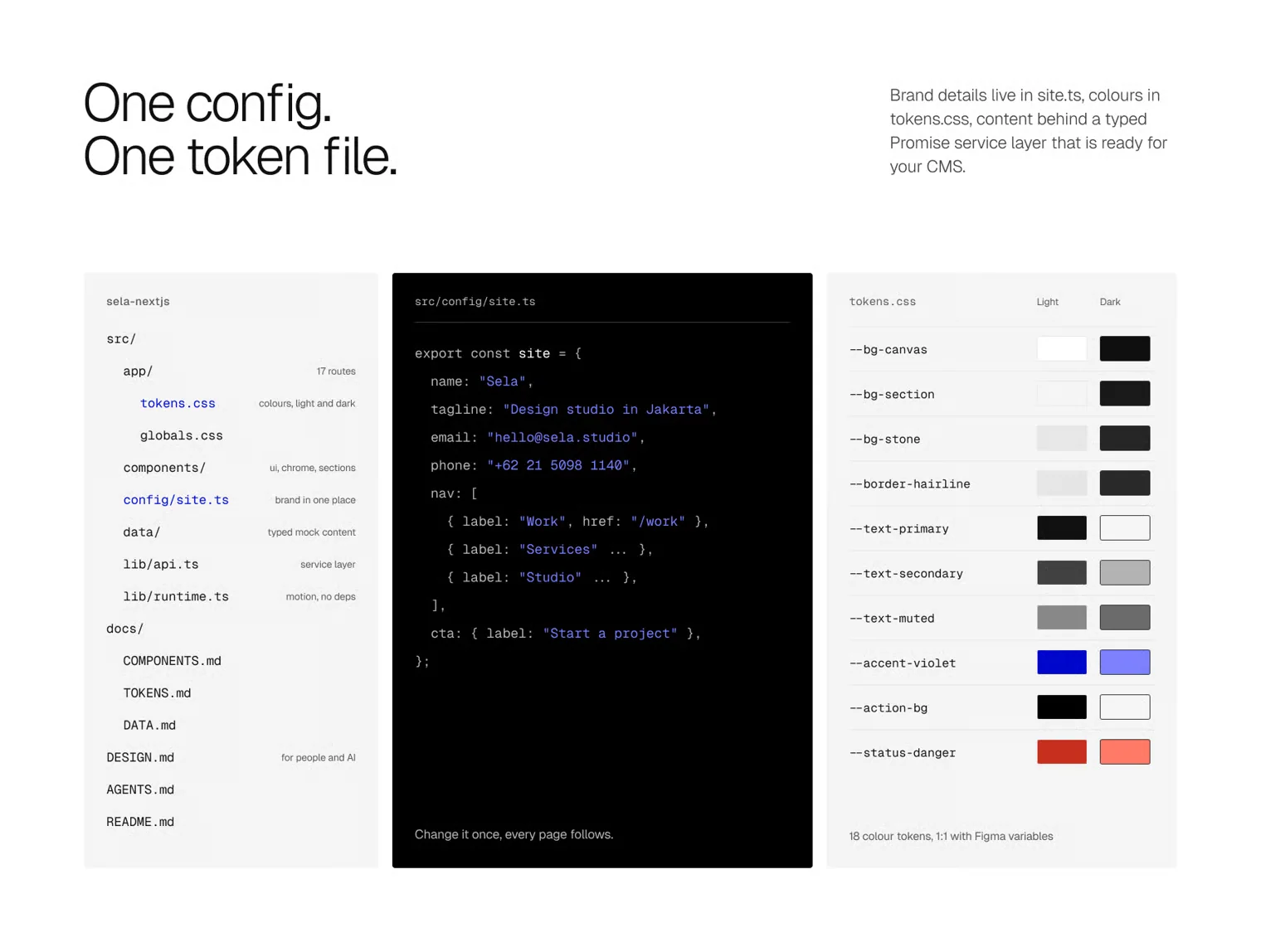Select the AGENTS.md file
This screenshot has height=952, width=1261.
point(140,790)
